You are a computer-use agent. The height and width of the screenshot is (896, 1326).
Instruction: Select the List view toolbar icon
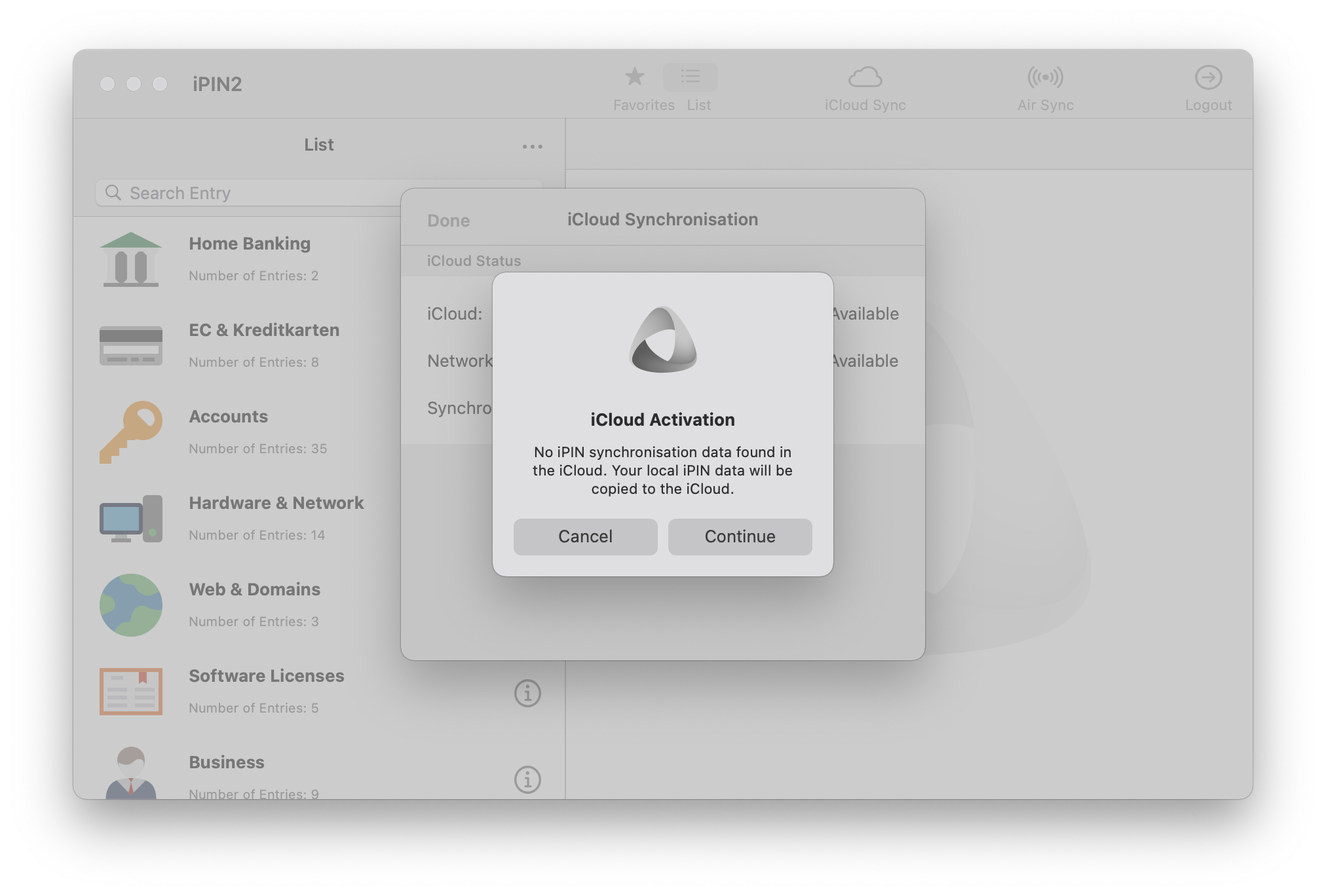[x=691, y=77]
